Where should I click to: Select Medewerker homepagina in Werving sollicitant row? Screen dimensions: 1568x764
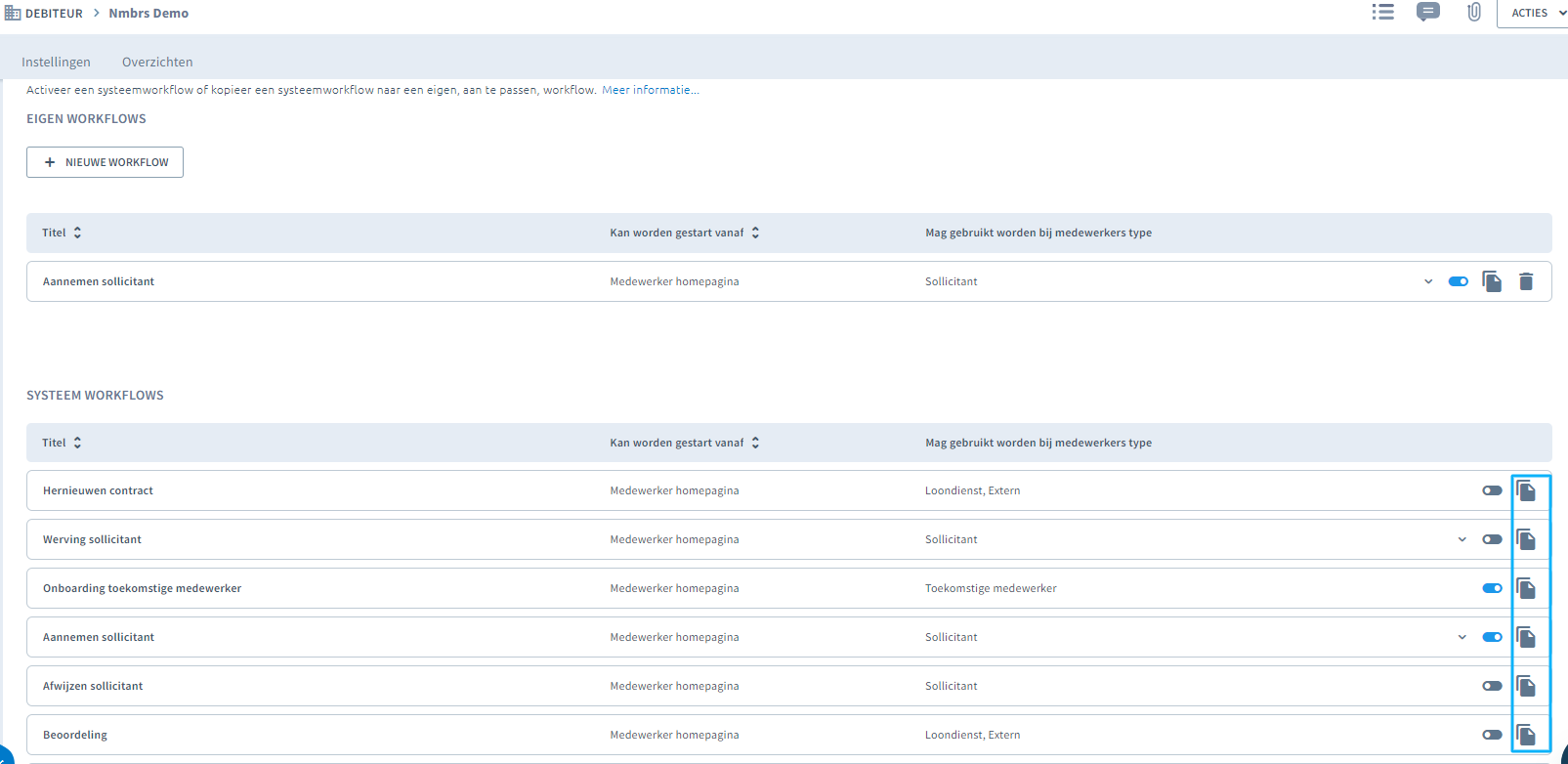tap(674, 539)
